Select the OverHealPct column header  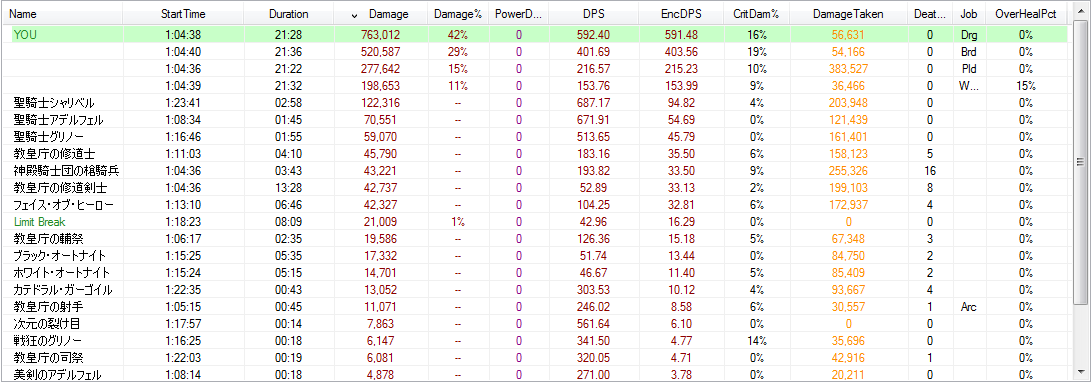[x=1027, y=13]
